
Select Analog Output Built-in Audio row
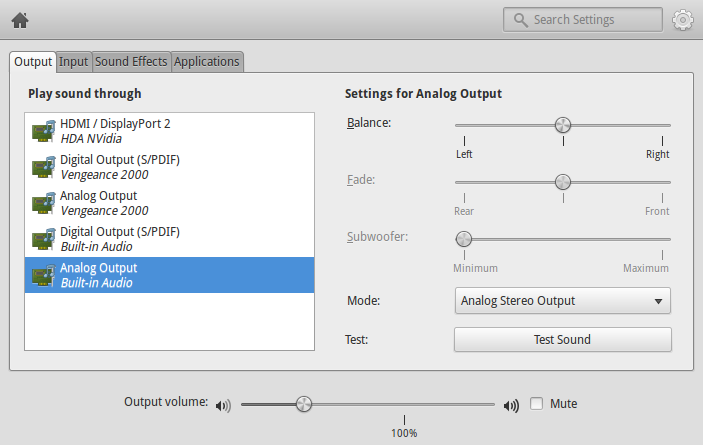pyautogui.click(x=169, y=275)
